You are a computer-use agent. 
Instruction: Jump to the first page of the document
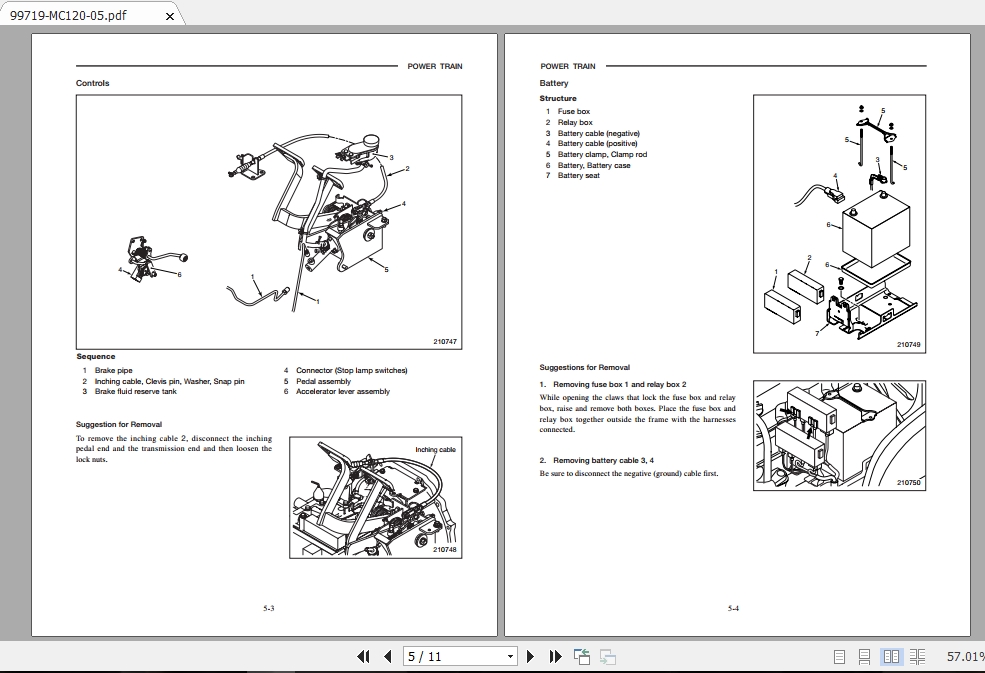[x=364, y=657]
